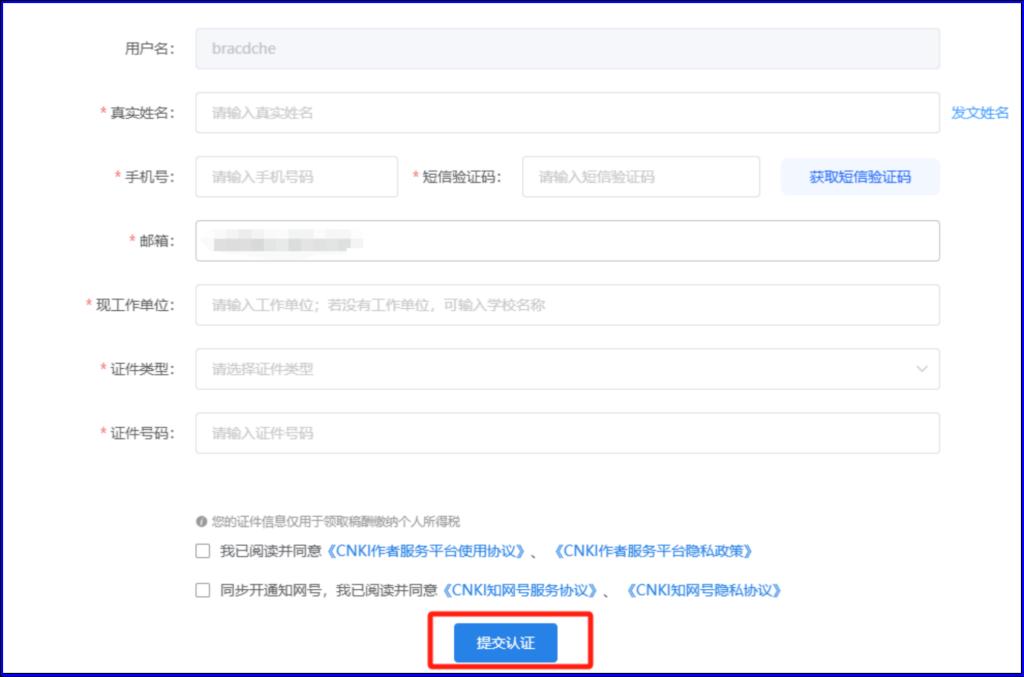
Task: Click the 您的证件信息仅用于领取稿酬 notice text
Action: coord(335,522)
